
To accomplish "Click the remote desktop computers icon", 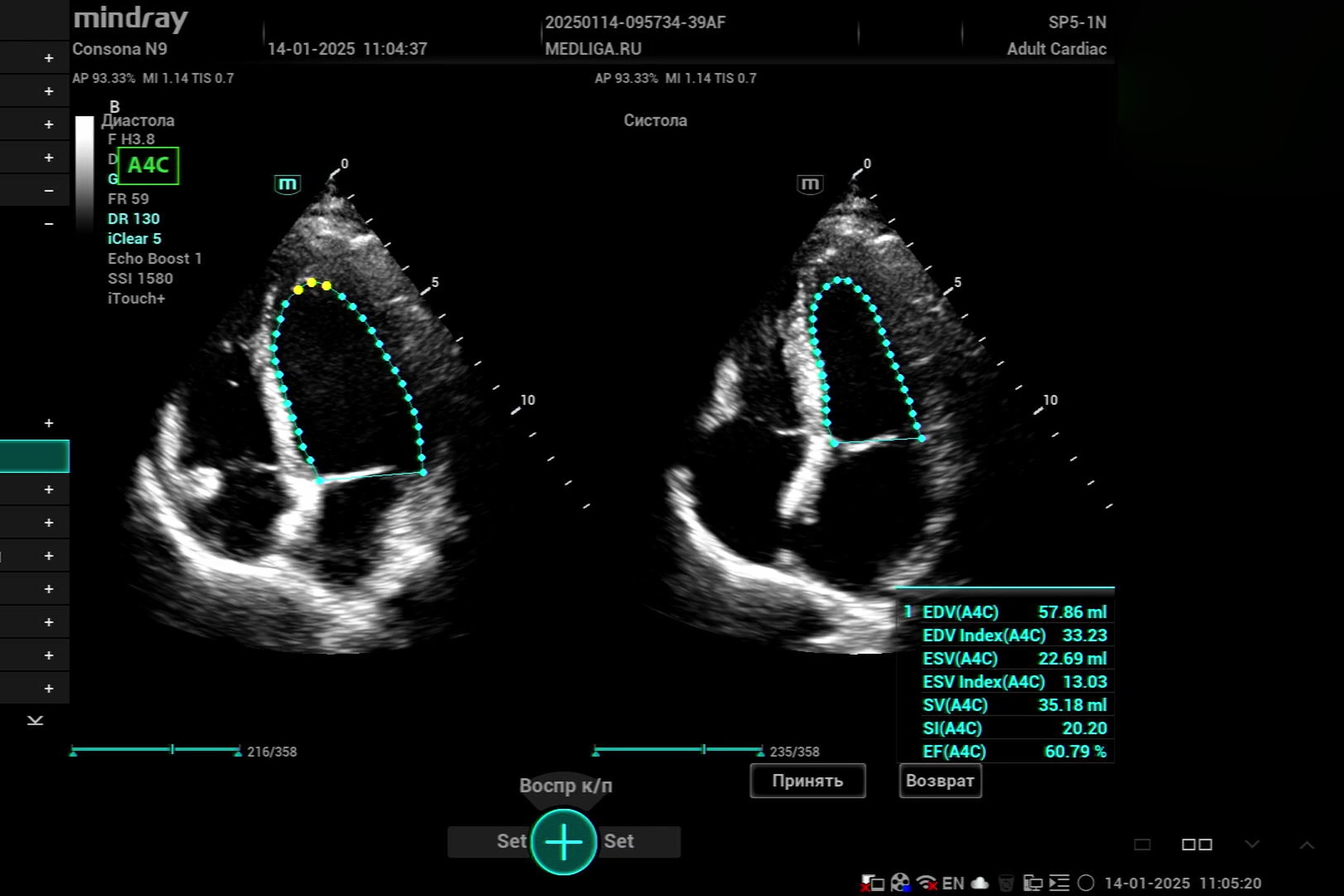I will coord(1033,883).
